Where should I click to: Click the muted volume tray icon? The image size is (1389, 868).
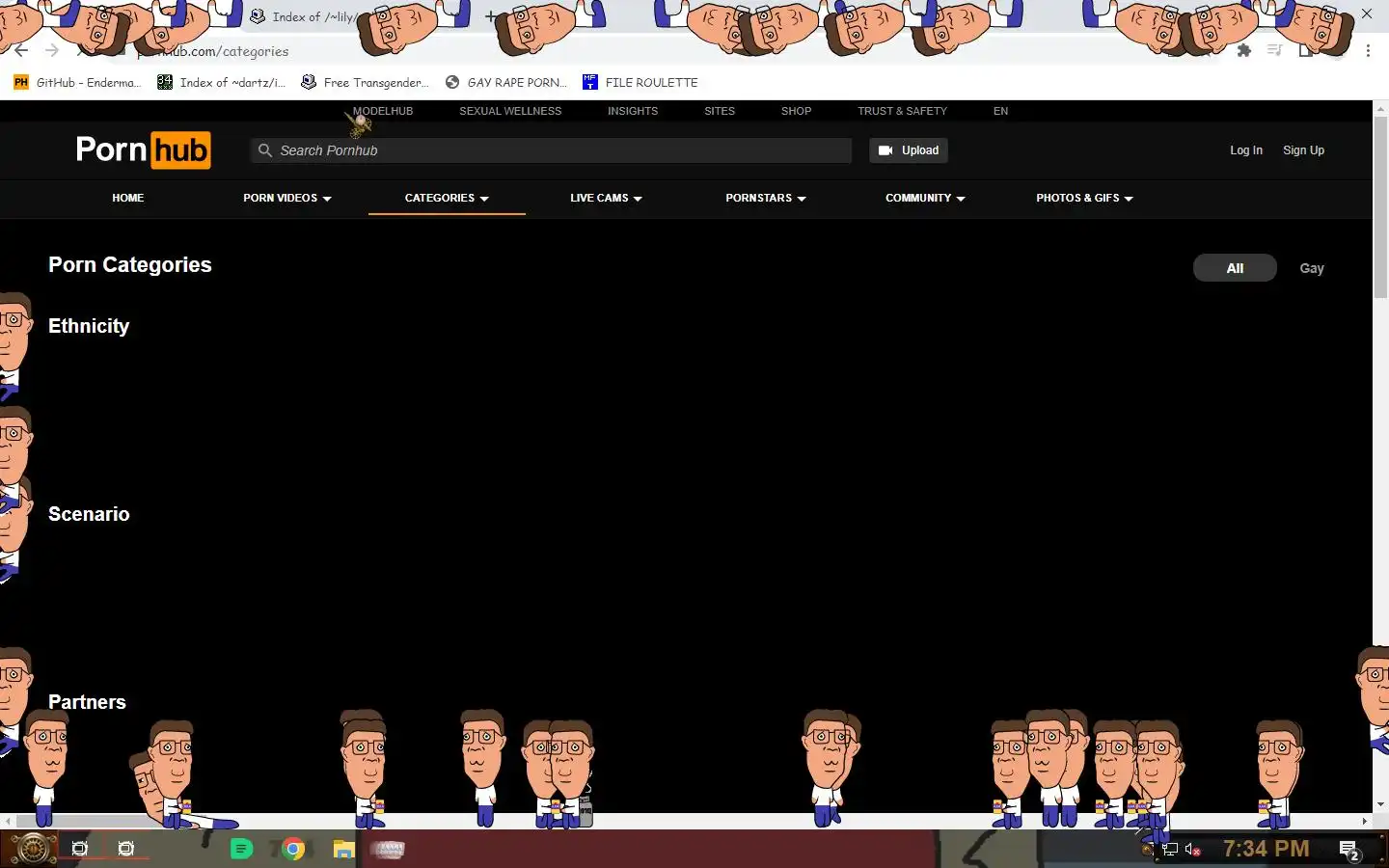click(1193, 850)
